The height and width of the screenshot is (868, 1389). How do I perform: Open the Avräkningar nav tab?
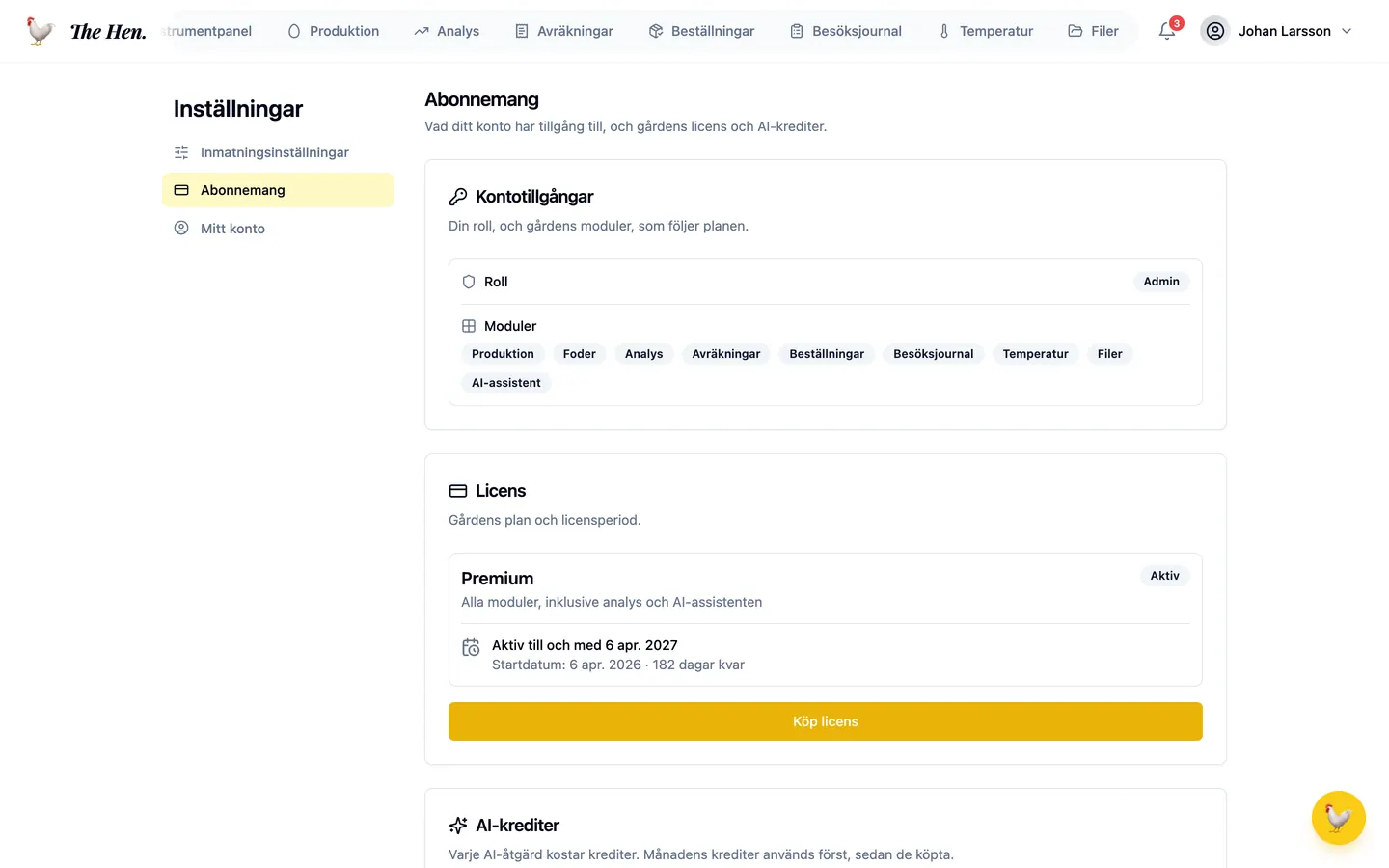click(564, 31)
